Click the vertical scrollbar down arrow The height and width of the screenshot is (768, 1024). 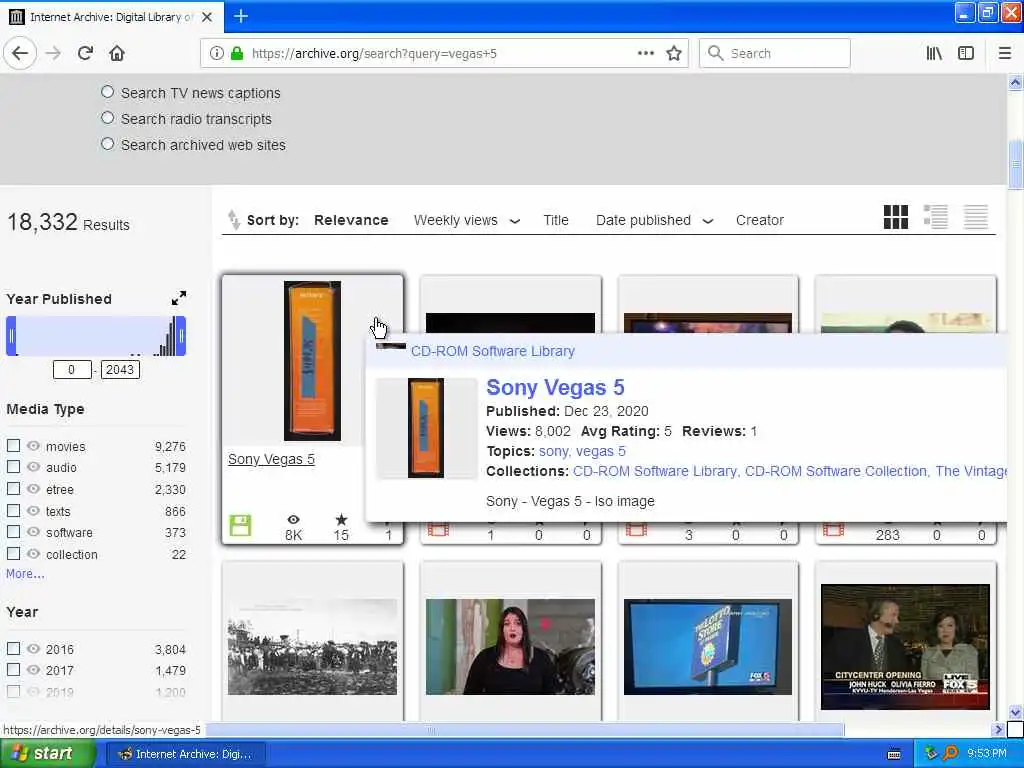point(1015,711)
